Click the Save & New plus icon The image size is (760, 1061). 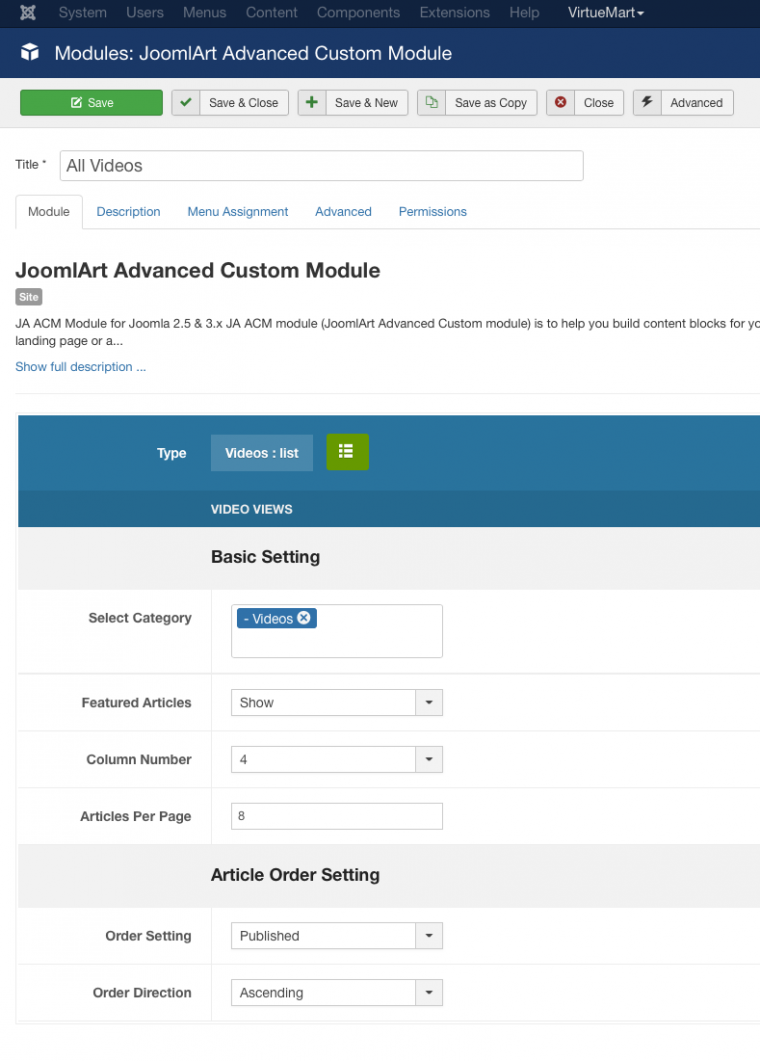point(312,103)
